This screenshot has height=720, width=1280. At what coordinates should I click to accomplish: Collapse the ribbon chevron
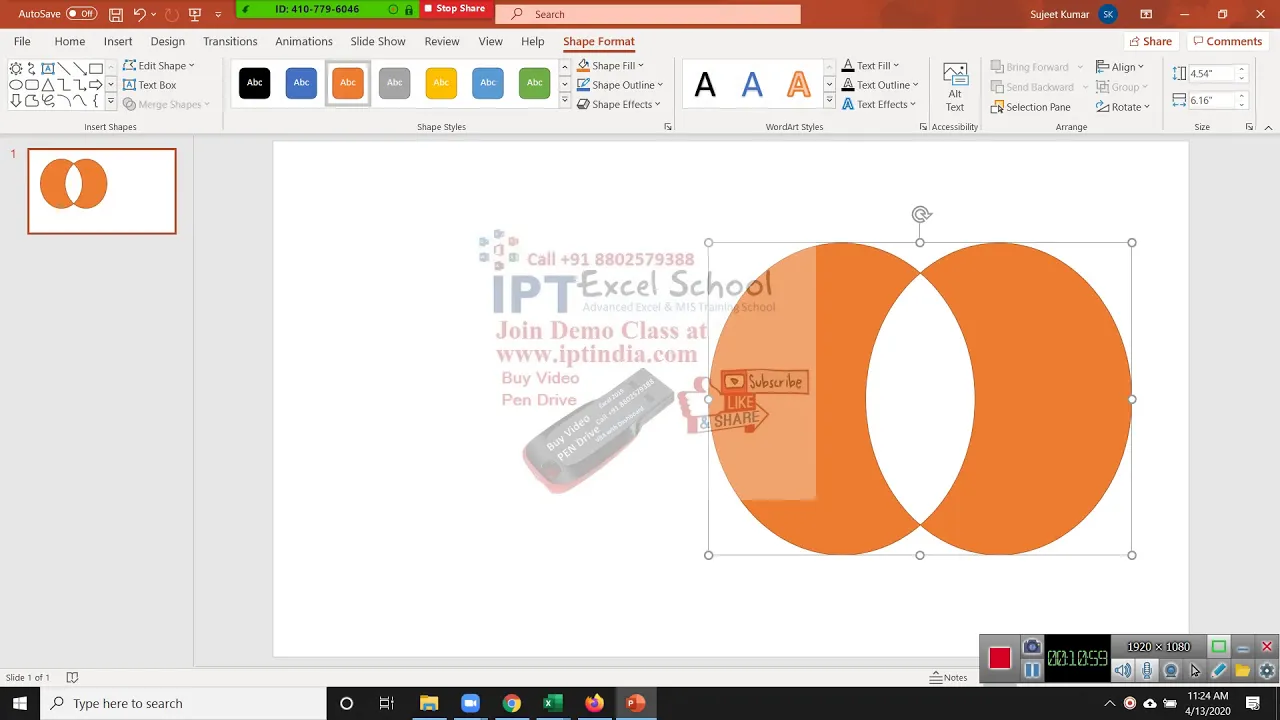pyautogui.click(x=1268, y=128)
